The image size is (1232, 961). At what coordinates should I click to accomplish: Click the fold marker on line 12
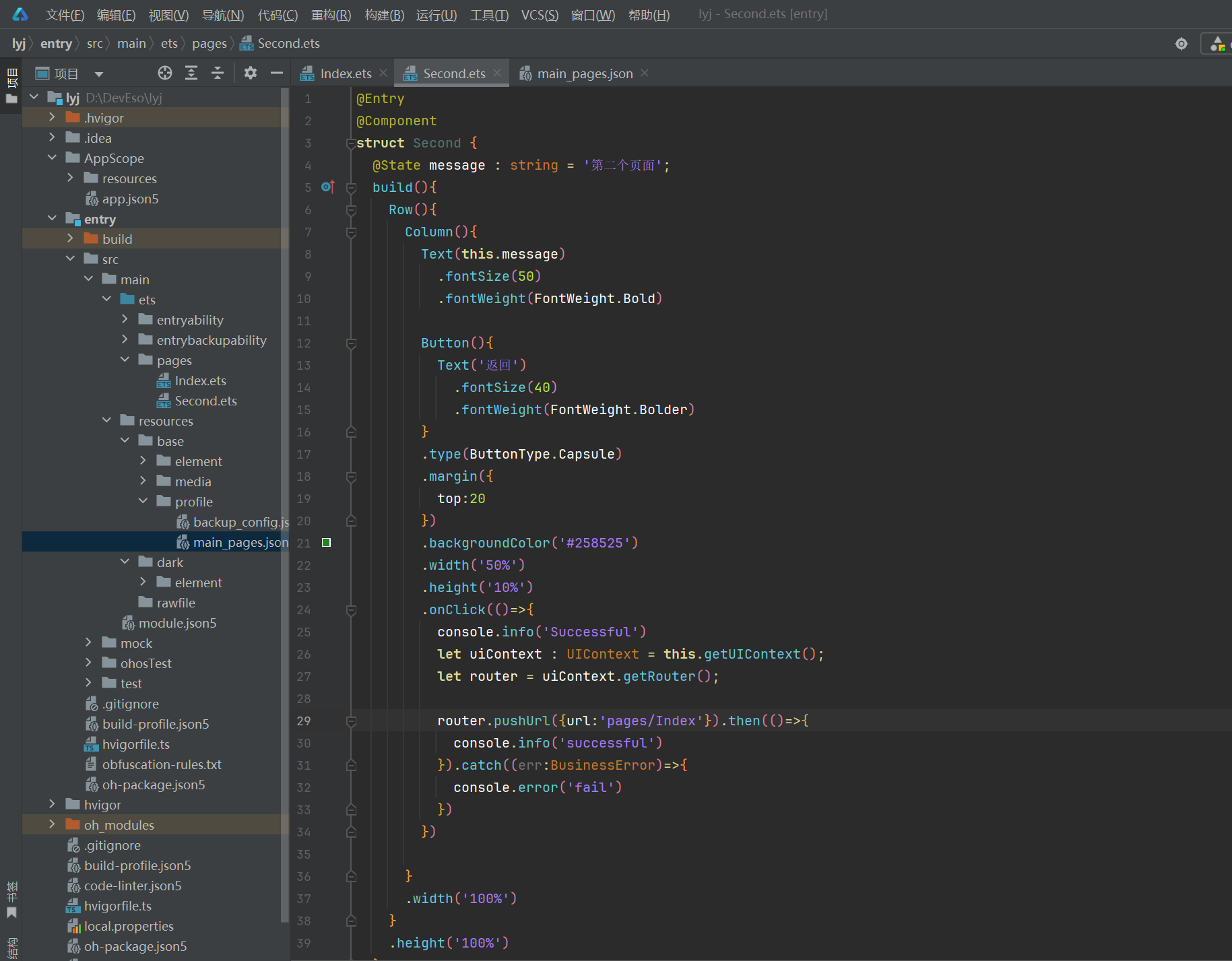point(351,343)
